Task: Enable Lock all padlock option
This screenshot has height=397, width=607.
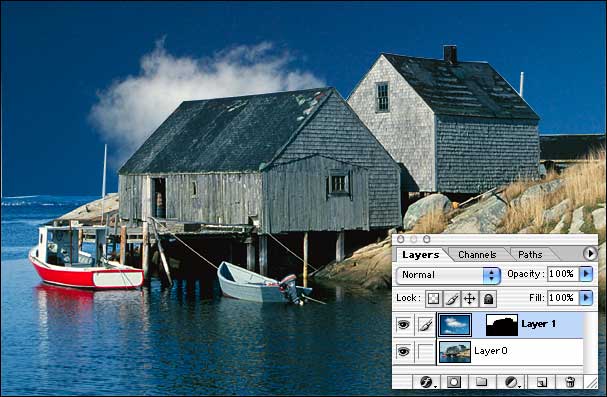Action: pos(488,299)
